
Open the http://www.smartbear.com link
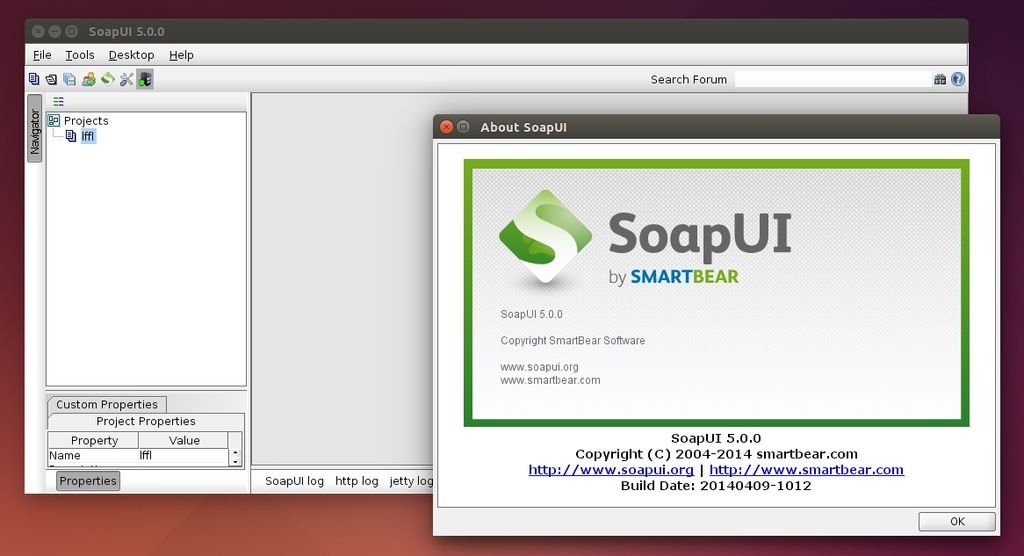click(x=807, y=470)
